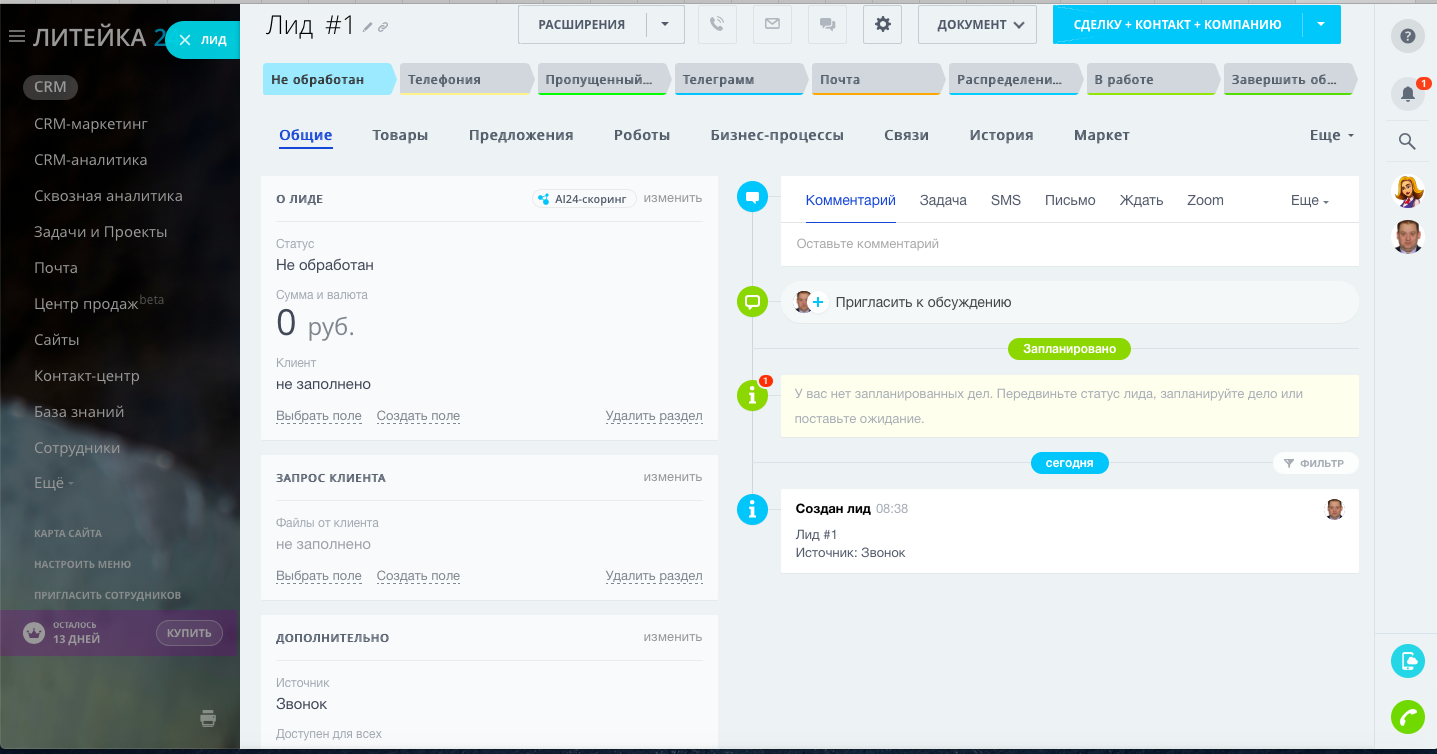Click the male user avatar in right panel
This screenshot has height=754, width=1437.
(1408, 237)
